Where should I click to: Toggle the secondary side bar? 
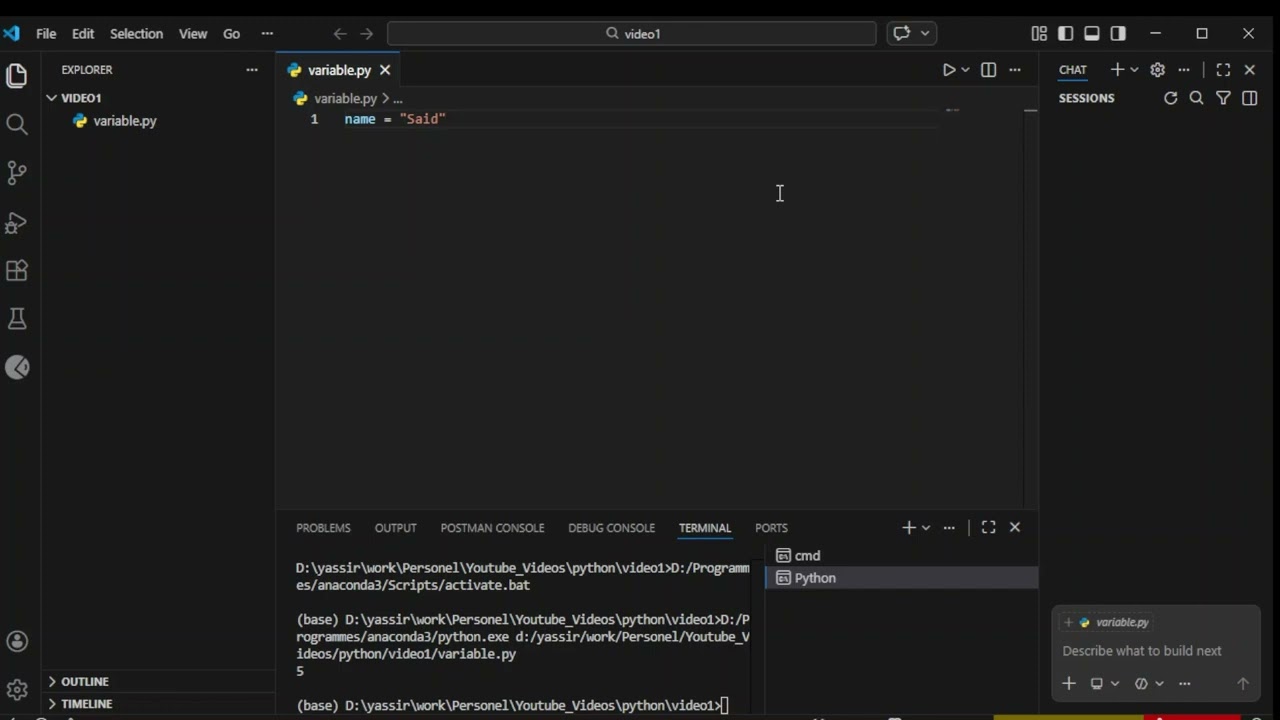click(1118, 33)
